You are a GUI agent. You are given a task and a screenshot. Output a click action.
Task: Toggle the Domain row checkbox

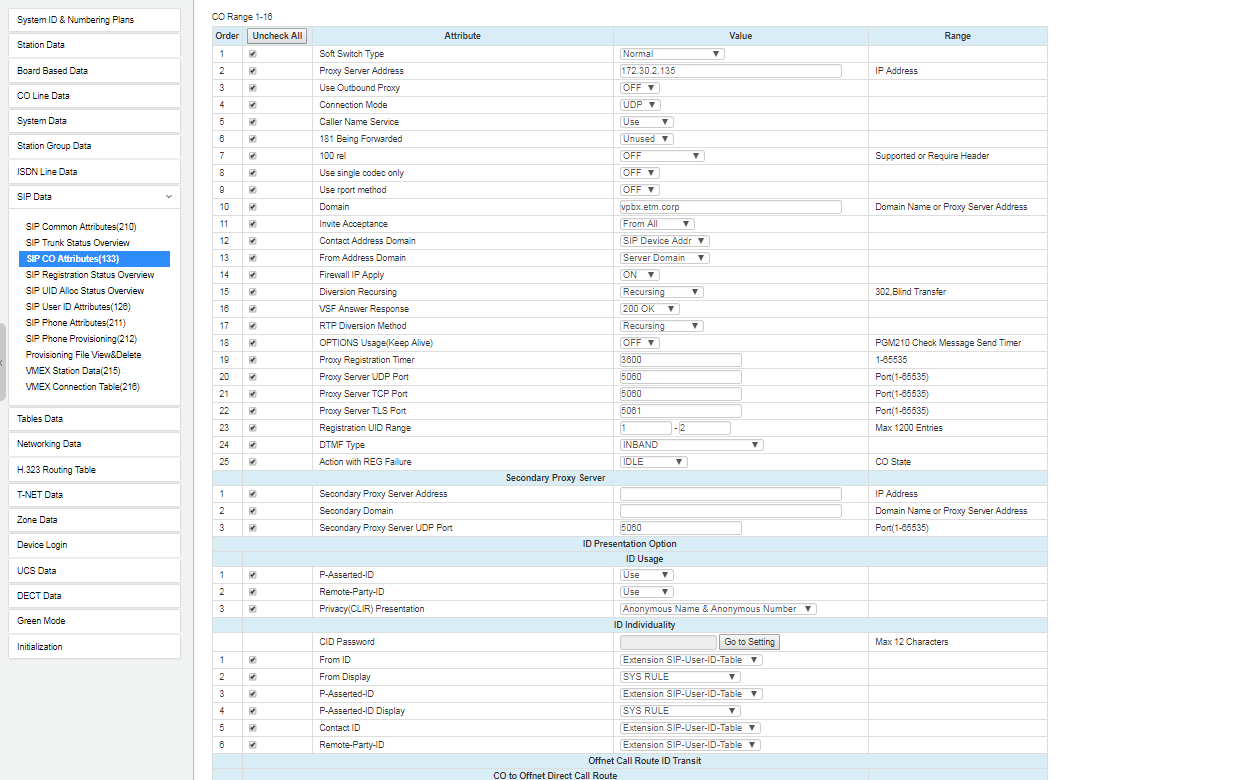click(252, 207)
